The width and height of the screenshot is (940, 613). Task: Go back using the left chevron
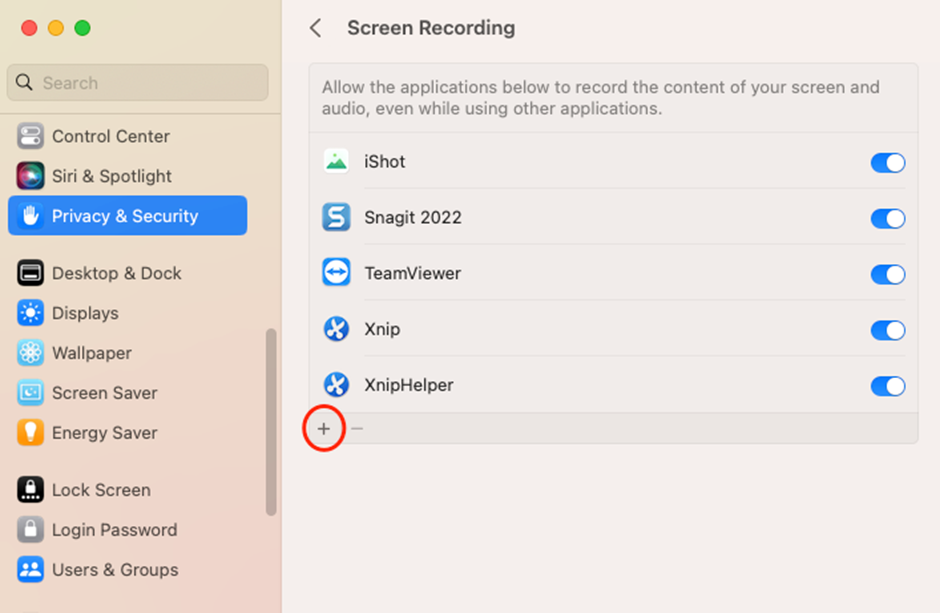(316, 28)
